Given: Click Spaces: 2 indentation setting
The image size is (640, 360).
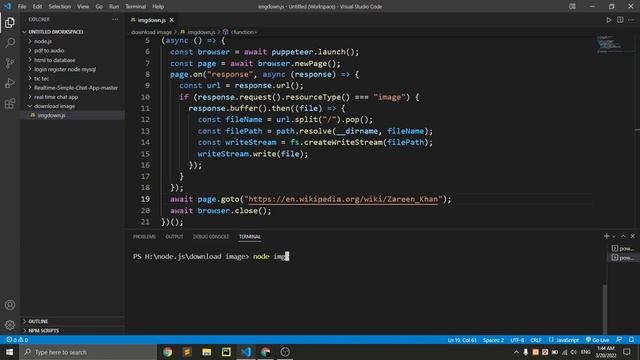Looking at the screenshot, I should point(493,340).
